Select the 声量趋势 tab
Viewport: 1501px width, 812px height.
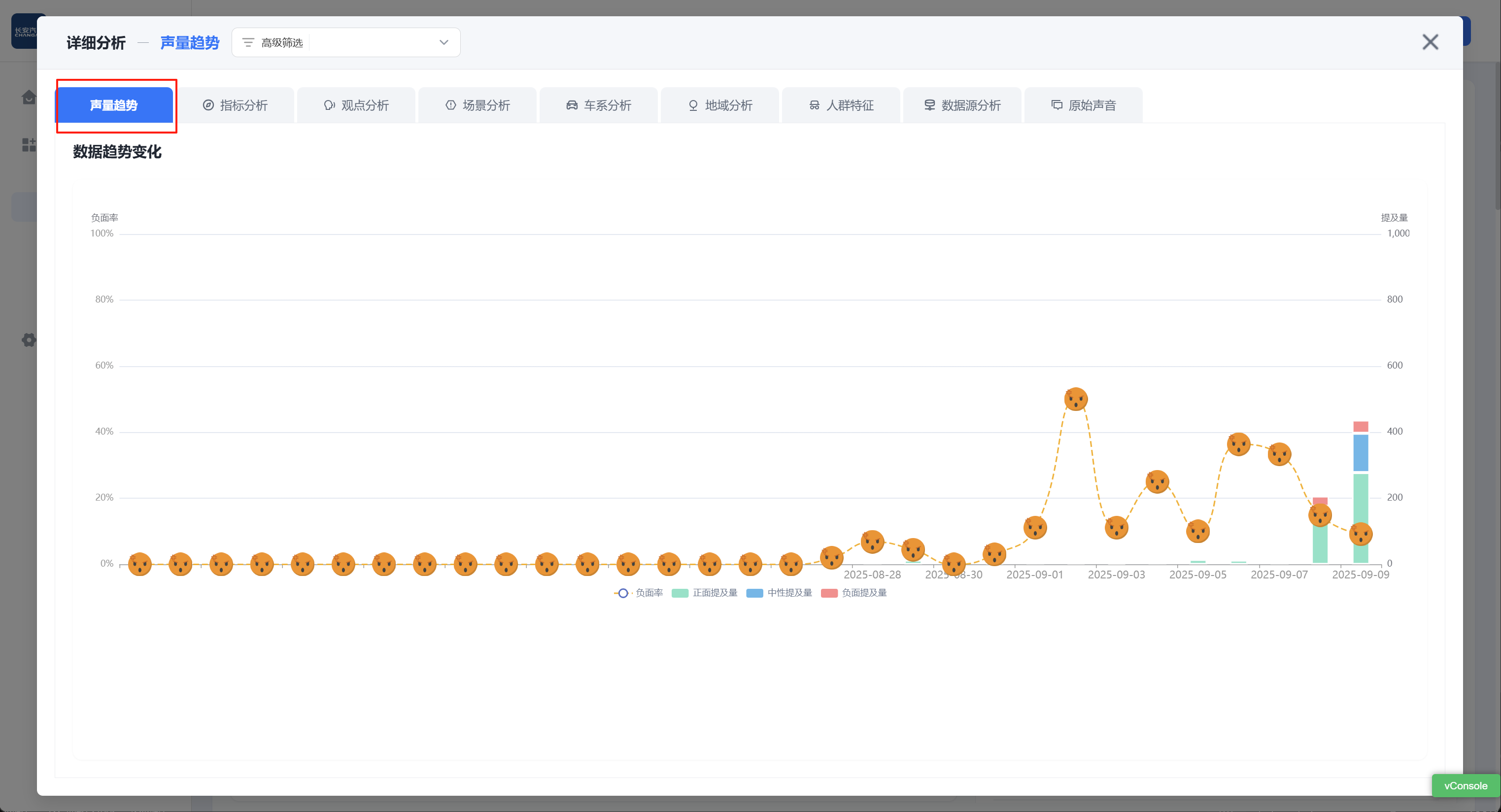(114, 105)
